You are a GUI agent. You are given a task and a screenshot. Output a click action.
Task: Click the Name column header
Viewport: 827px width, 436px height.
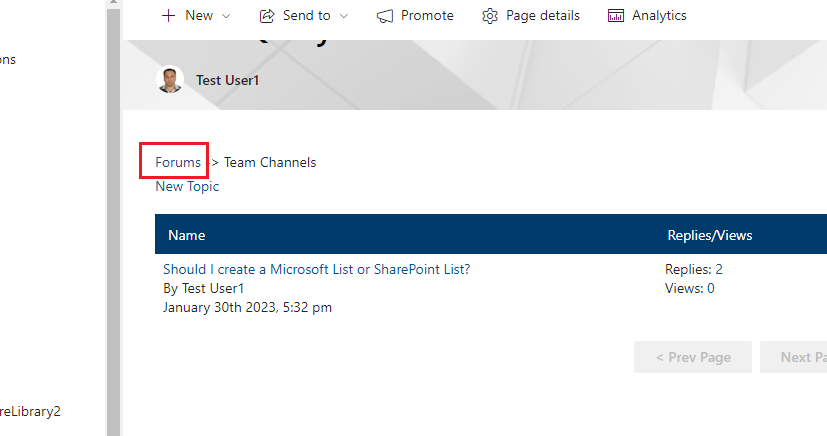click(186, 235)
